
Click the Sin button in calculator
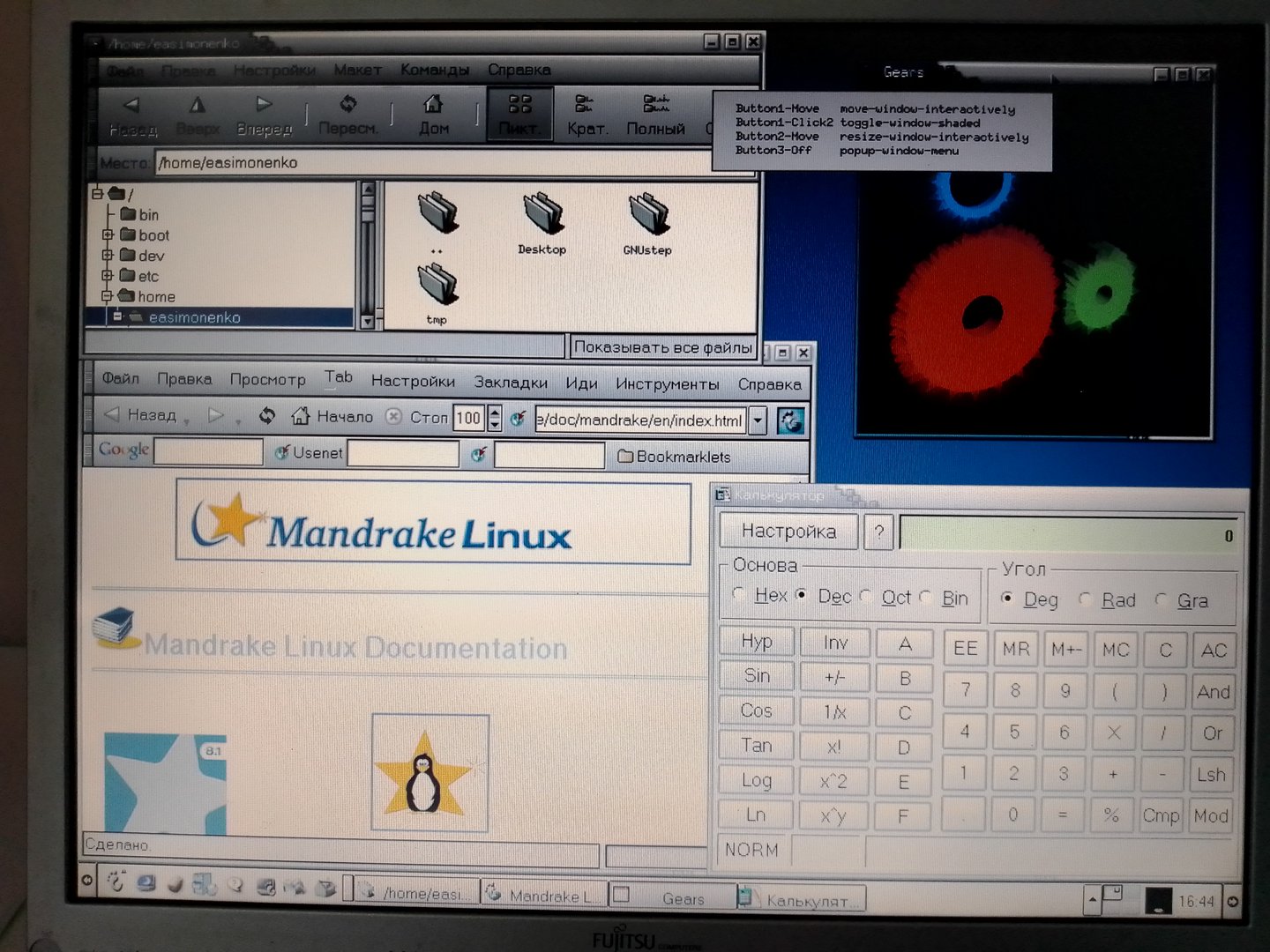(757, 676)
